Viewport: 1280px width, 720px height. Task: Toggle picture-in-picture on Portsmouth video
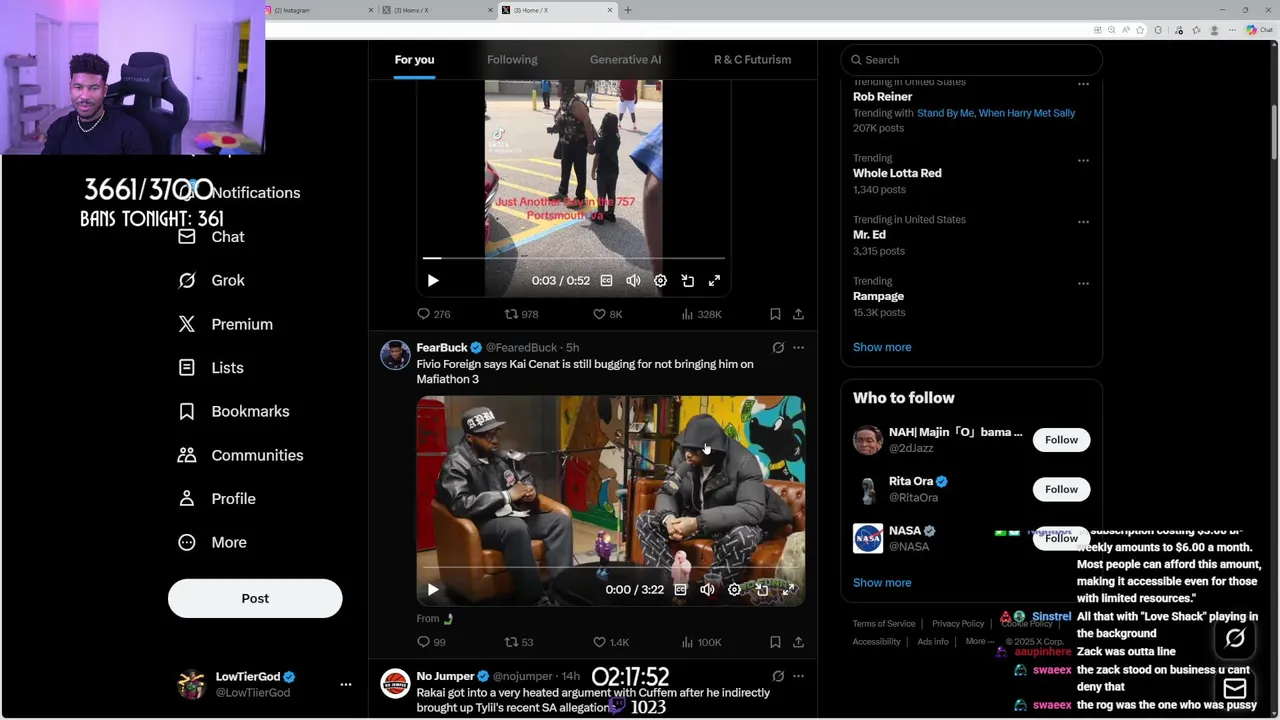click(687, 281)
